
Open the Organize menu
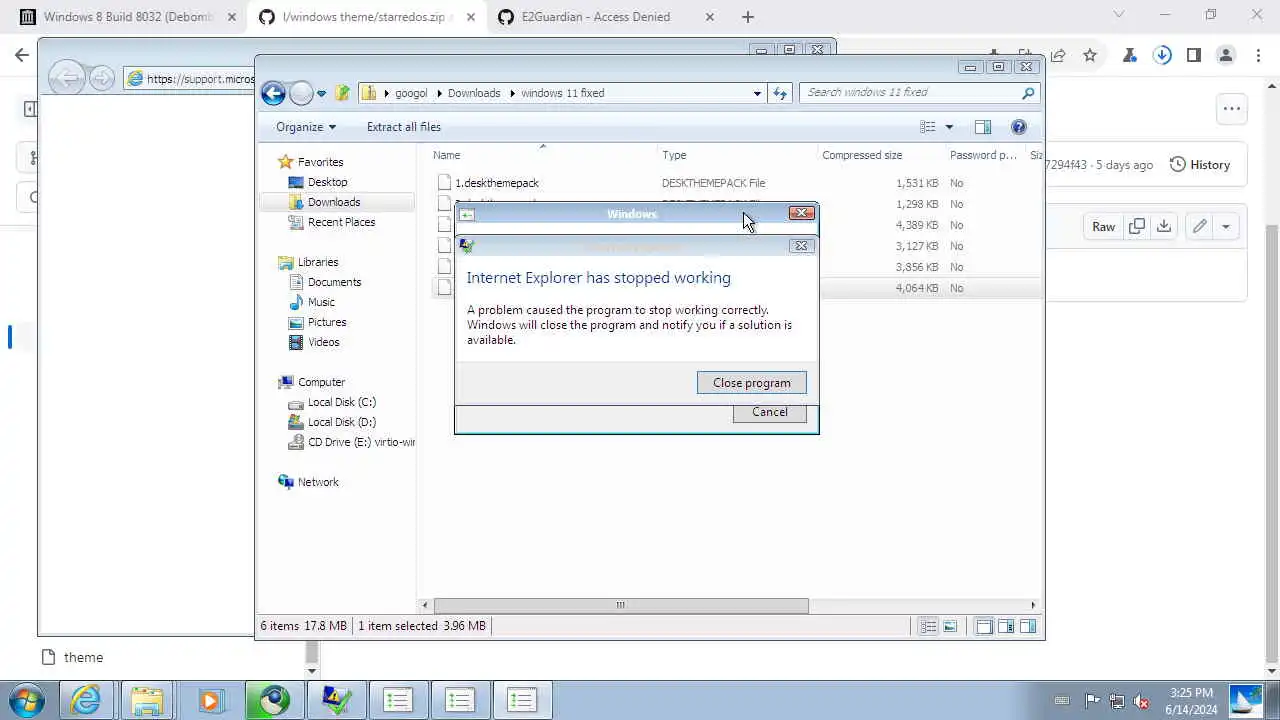coord(306,127)
